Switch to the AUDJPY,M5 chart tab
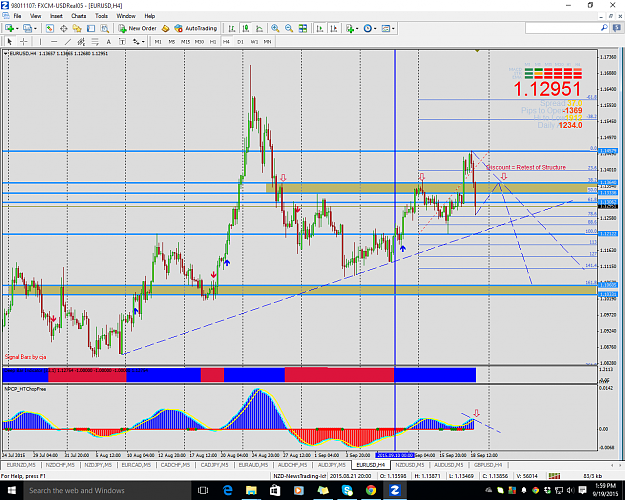This screenshot has width=625, height=500. tap(331, 465)
